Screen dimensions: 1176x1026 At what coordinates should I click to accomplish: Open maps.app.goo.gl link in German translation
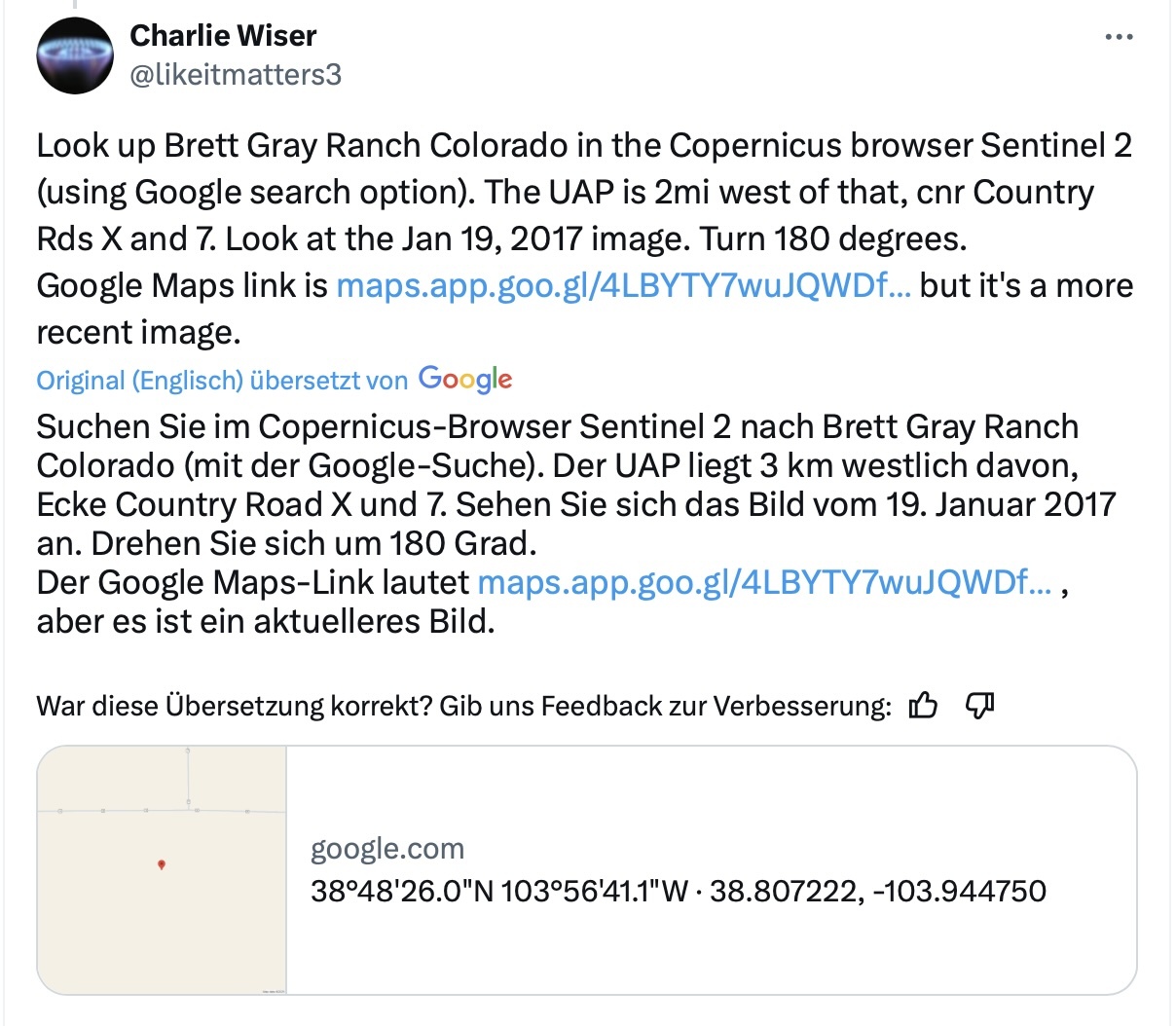(764, 582)
